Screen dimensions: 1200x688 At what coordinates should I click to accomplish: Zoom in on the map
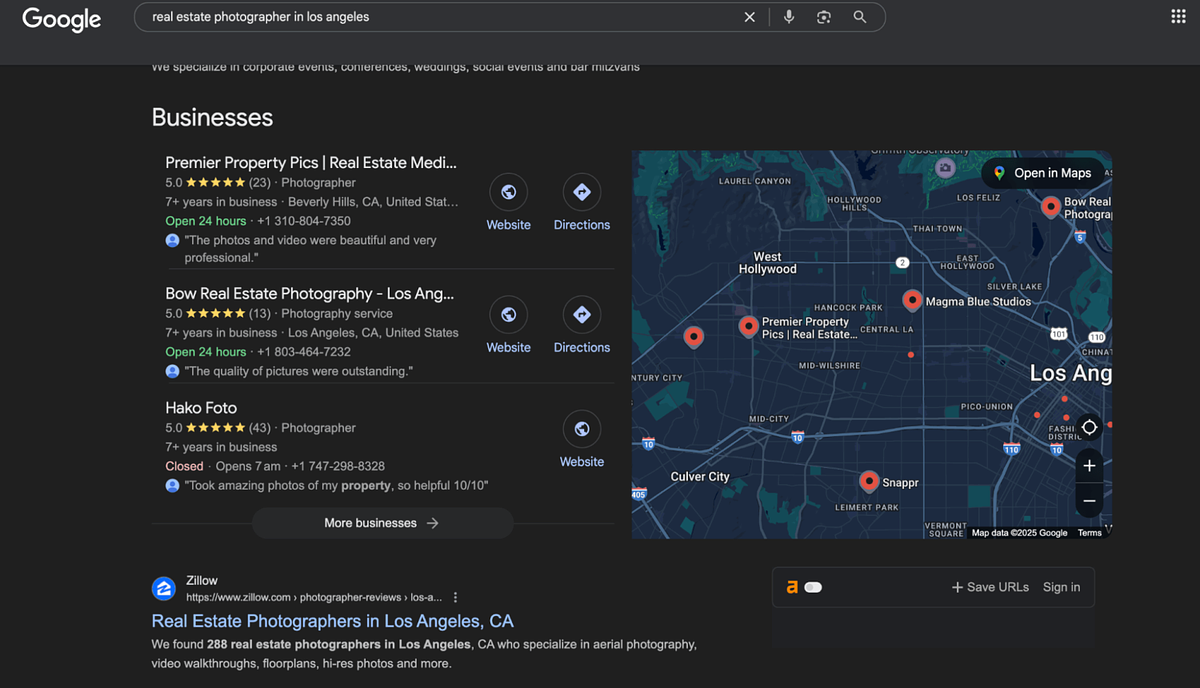(x=1089, y=465)
